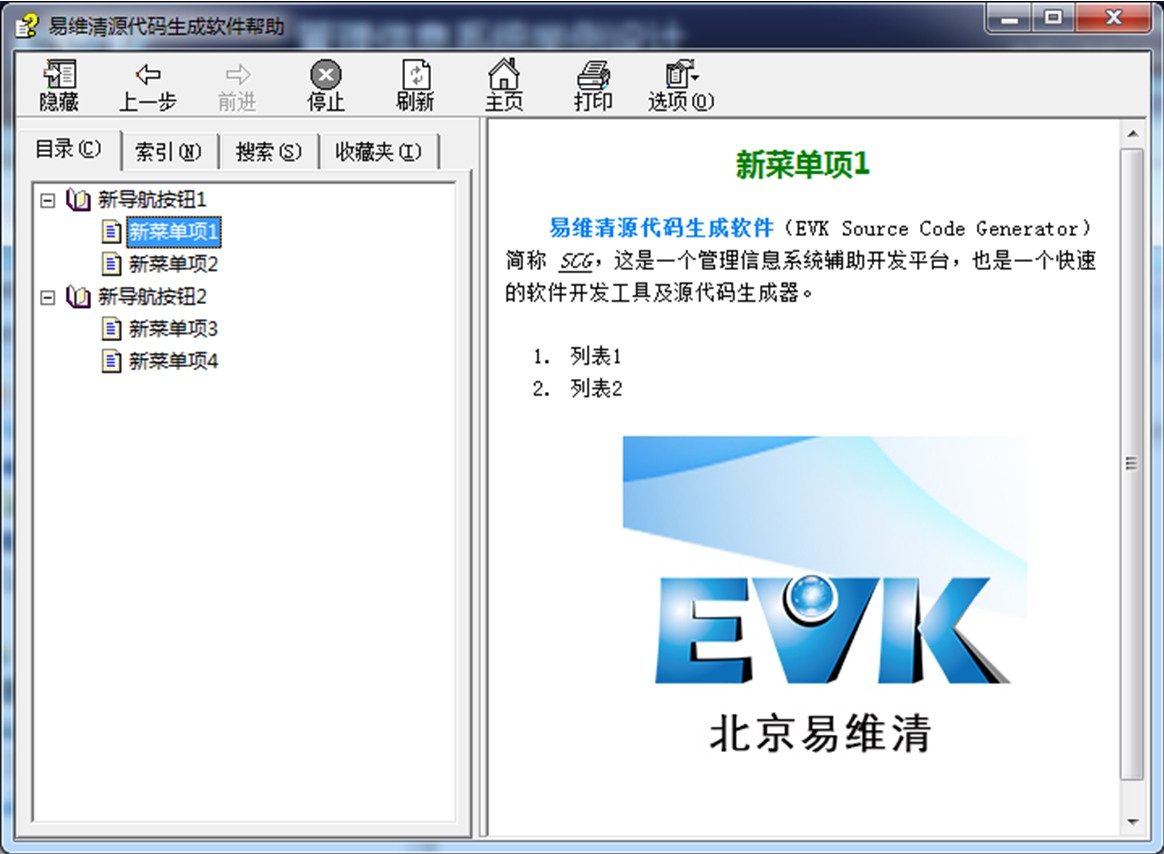Click the underlined SCG abbreviation
The width and height of the screenshot is (1164, 854).
coord(577,261)
